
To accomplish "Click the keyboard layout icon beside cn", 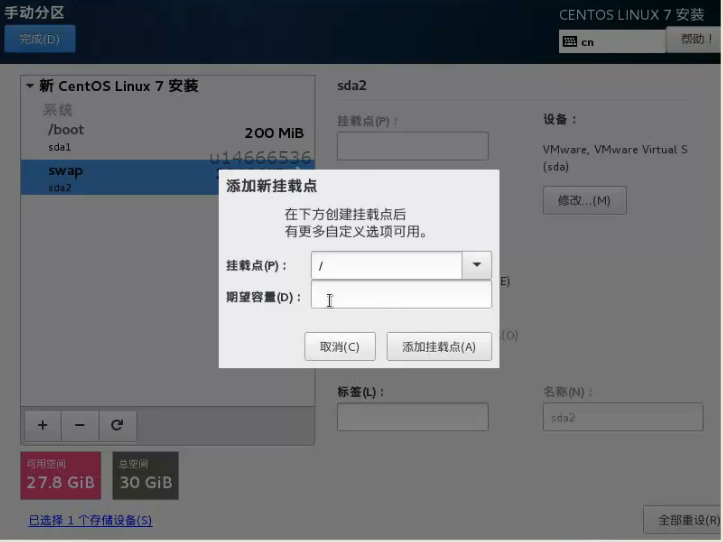I will coord(570,42).
